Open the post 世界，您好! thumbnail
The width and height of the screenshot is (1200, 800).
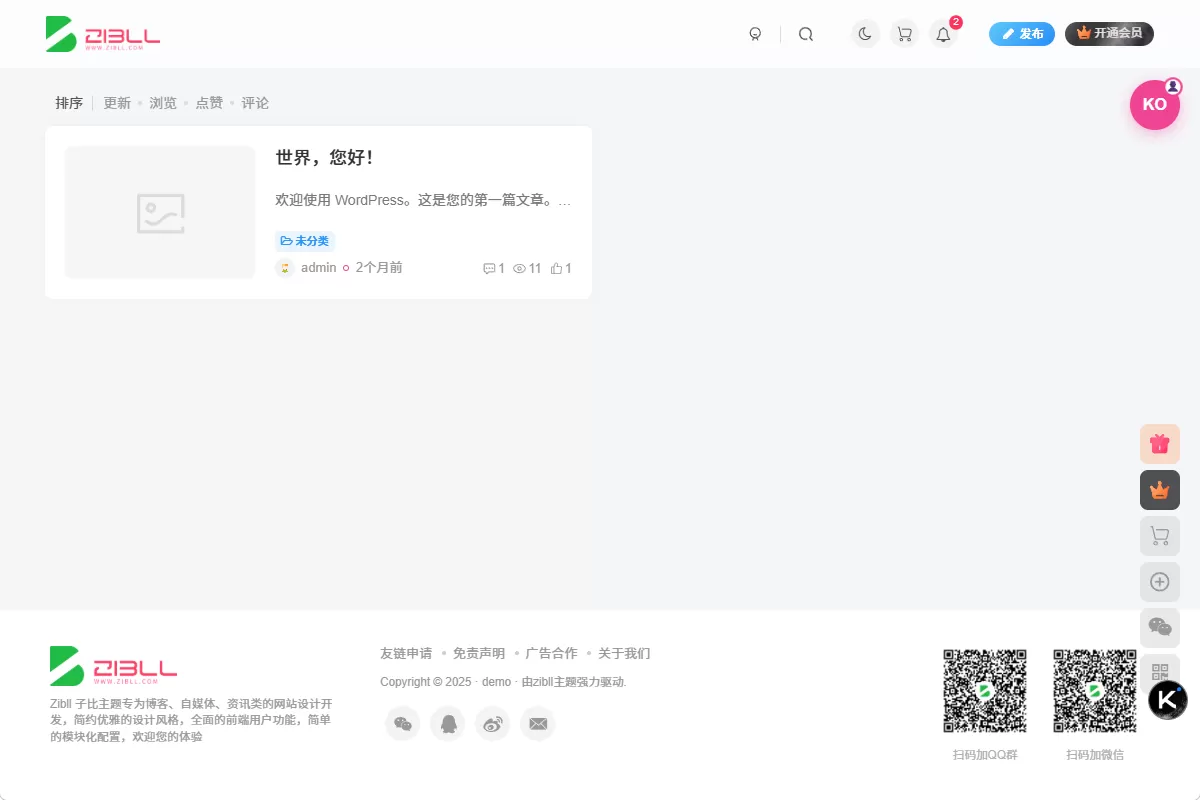click(159, 211)
